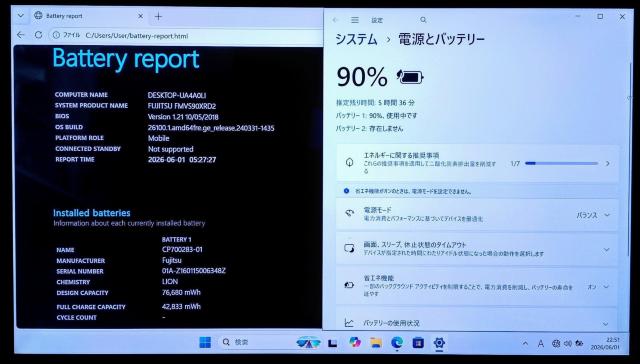
Task: Open the taskbar search box
Action: pyautogui.click(x=269, y=342)
